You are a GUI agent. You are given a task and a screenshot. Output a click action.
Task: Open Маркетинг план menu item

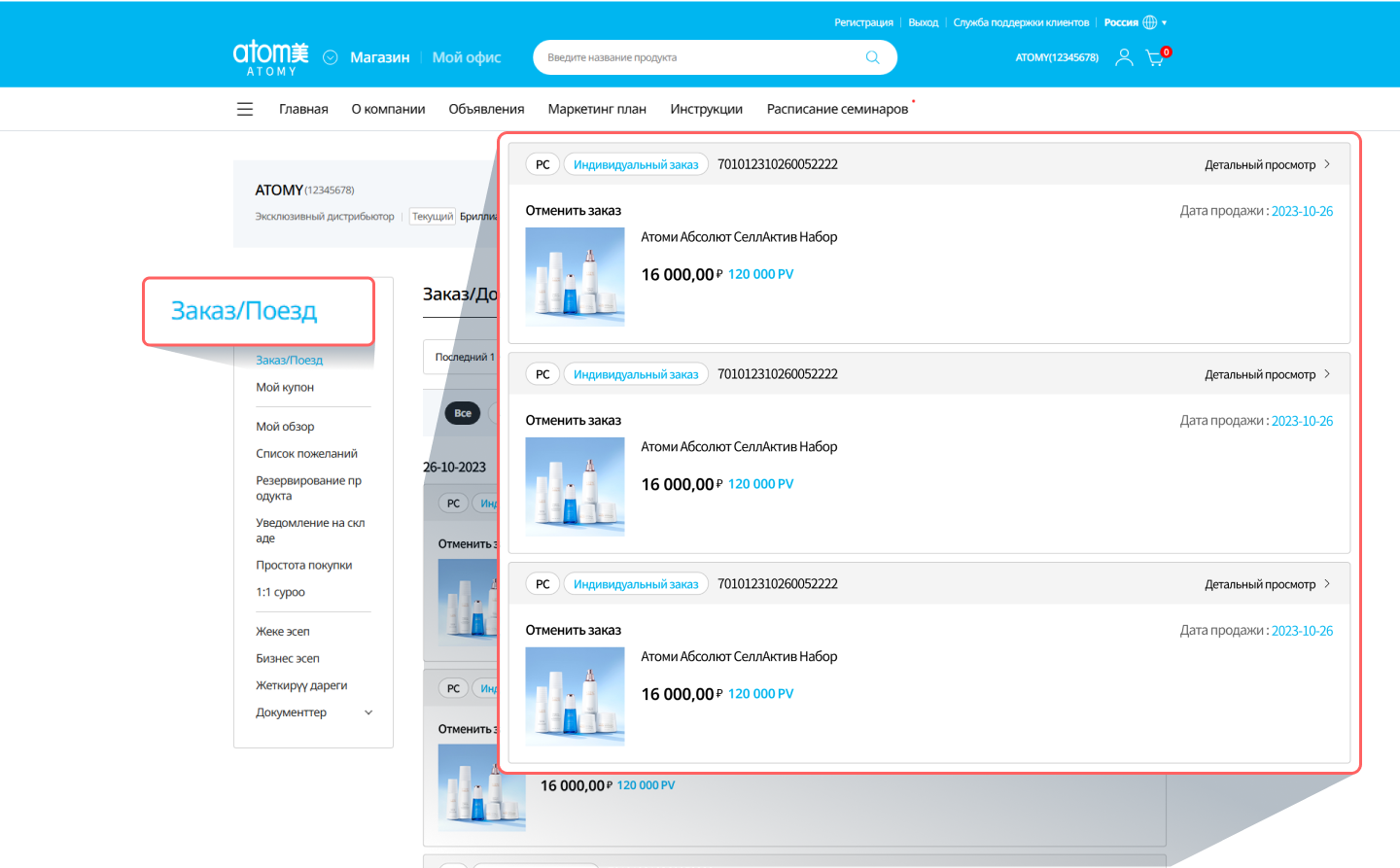point(597,109)
